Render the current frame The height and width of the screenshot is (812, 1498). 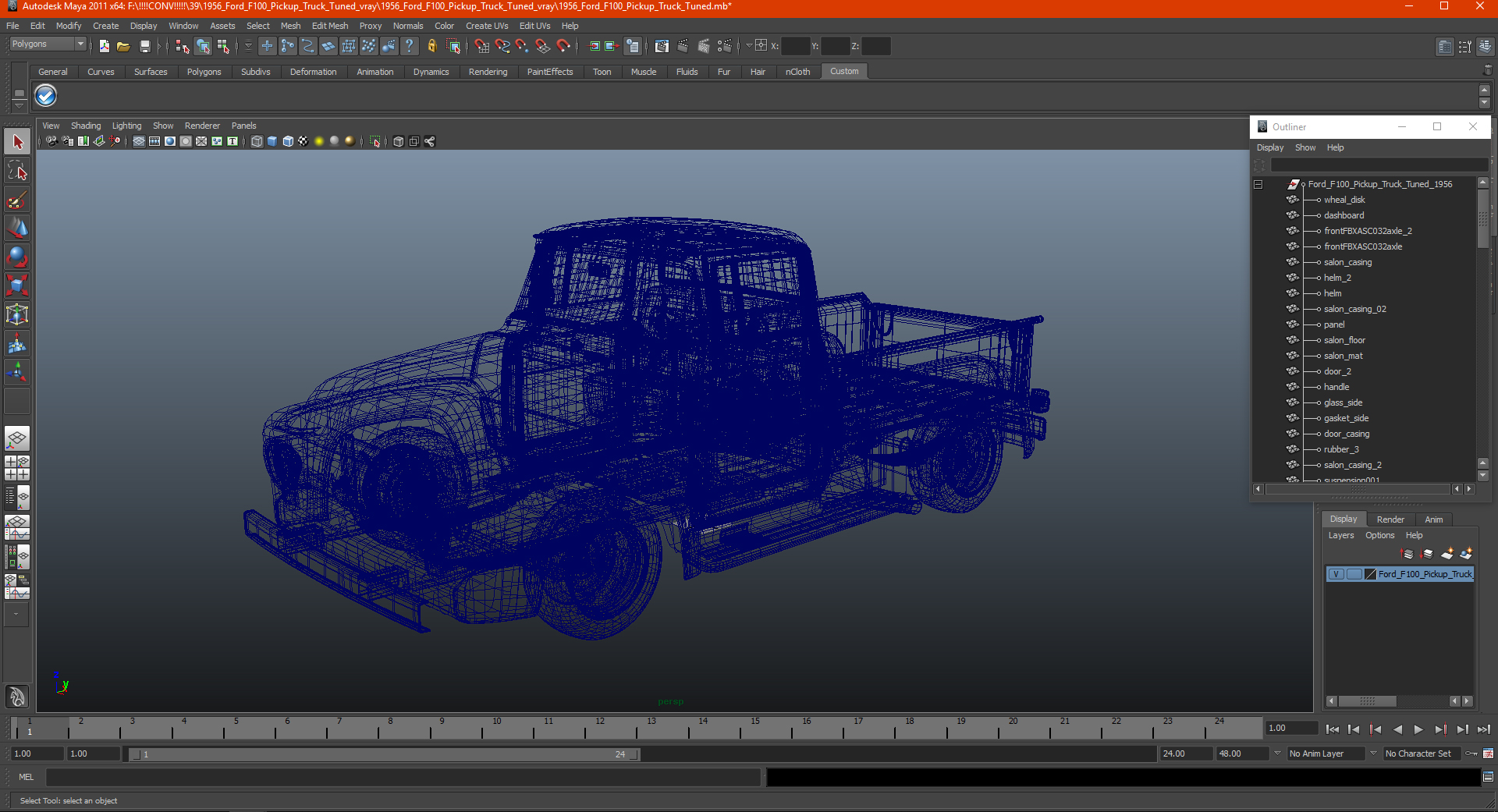coord(683,47)
